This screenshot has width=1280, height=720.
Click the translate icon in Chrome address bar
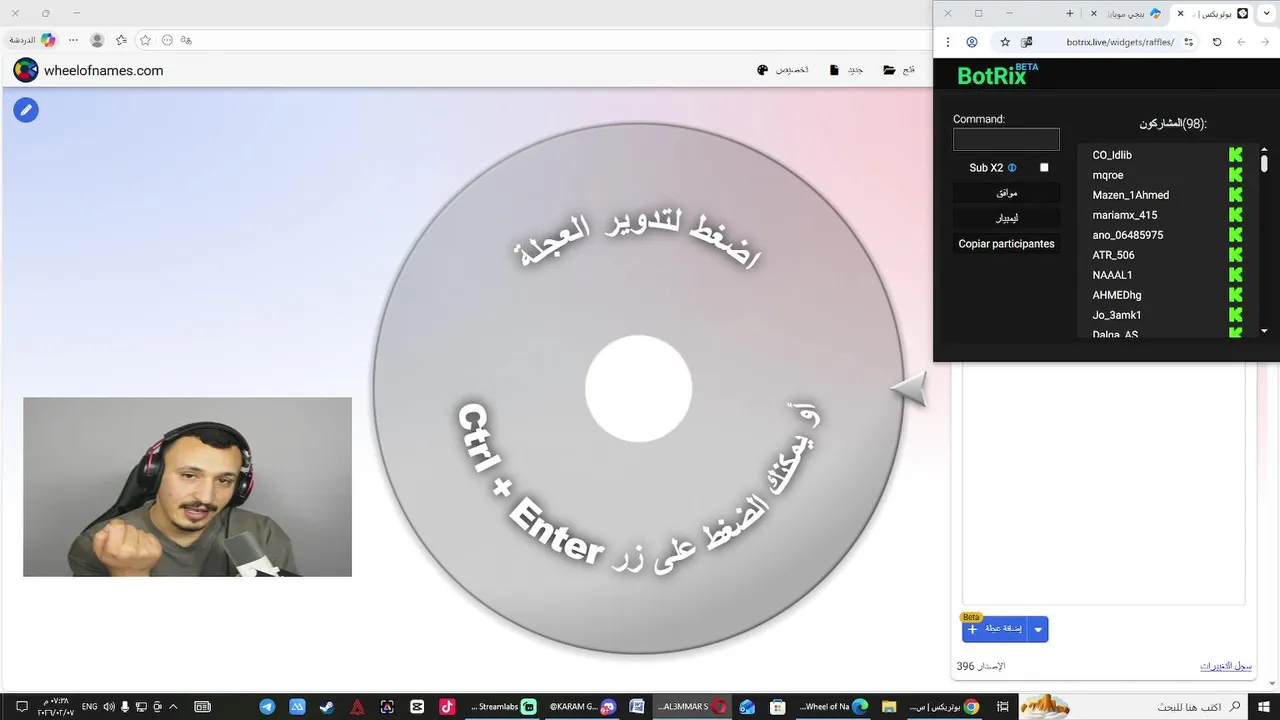click(x=1027, y=42)
